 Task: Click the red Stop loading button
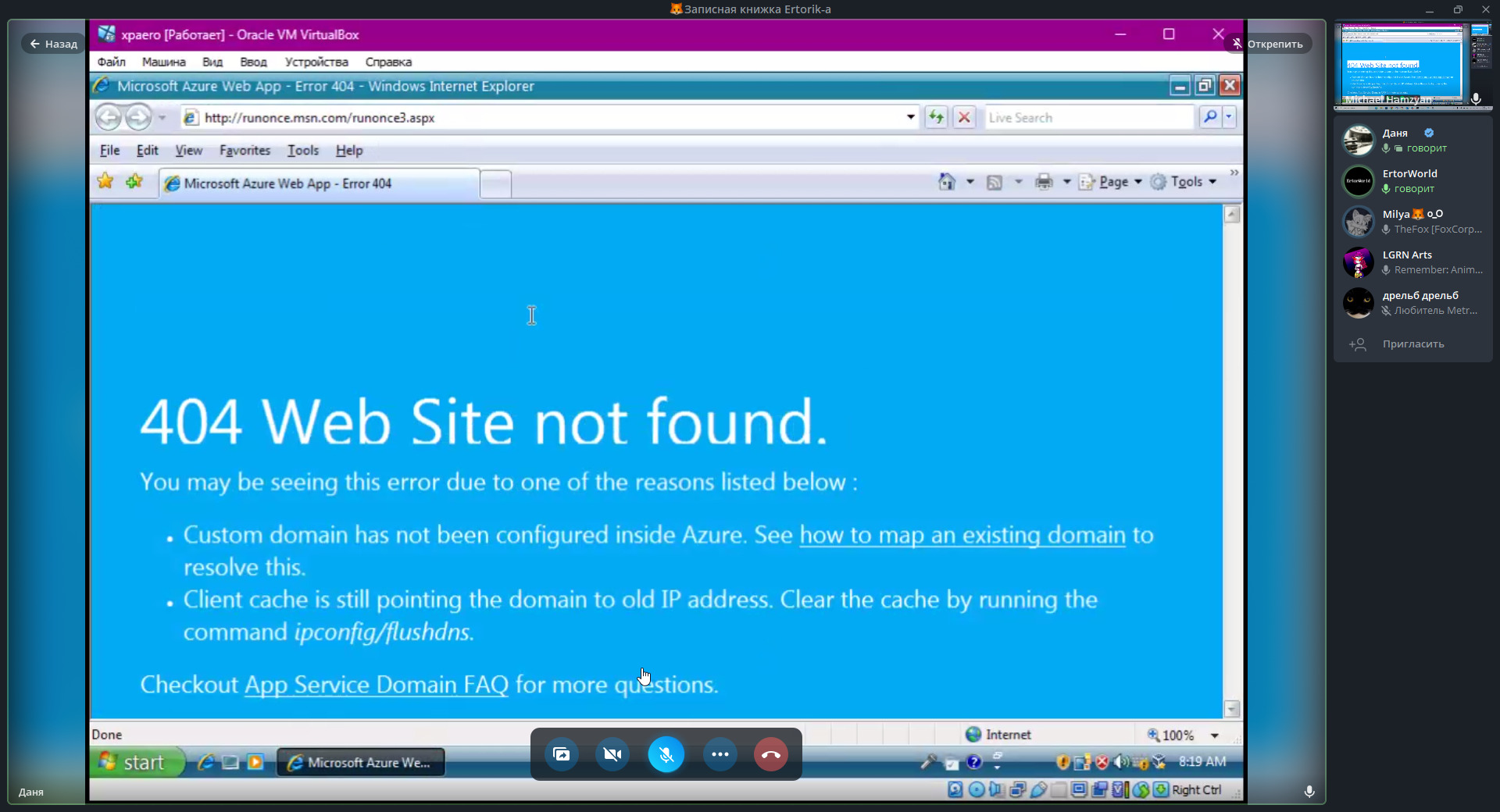pyautogui.click(x=965, y=117)
